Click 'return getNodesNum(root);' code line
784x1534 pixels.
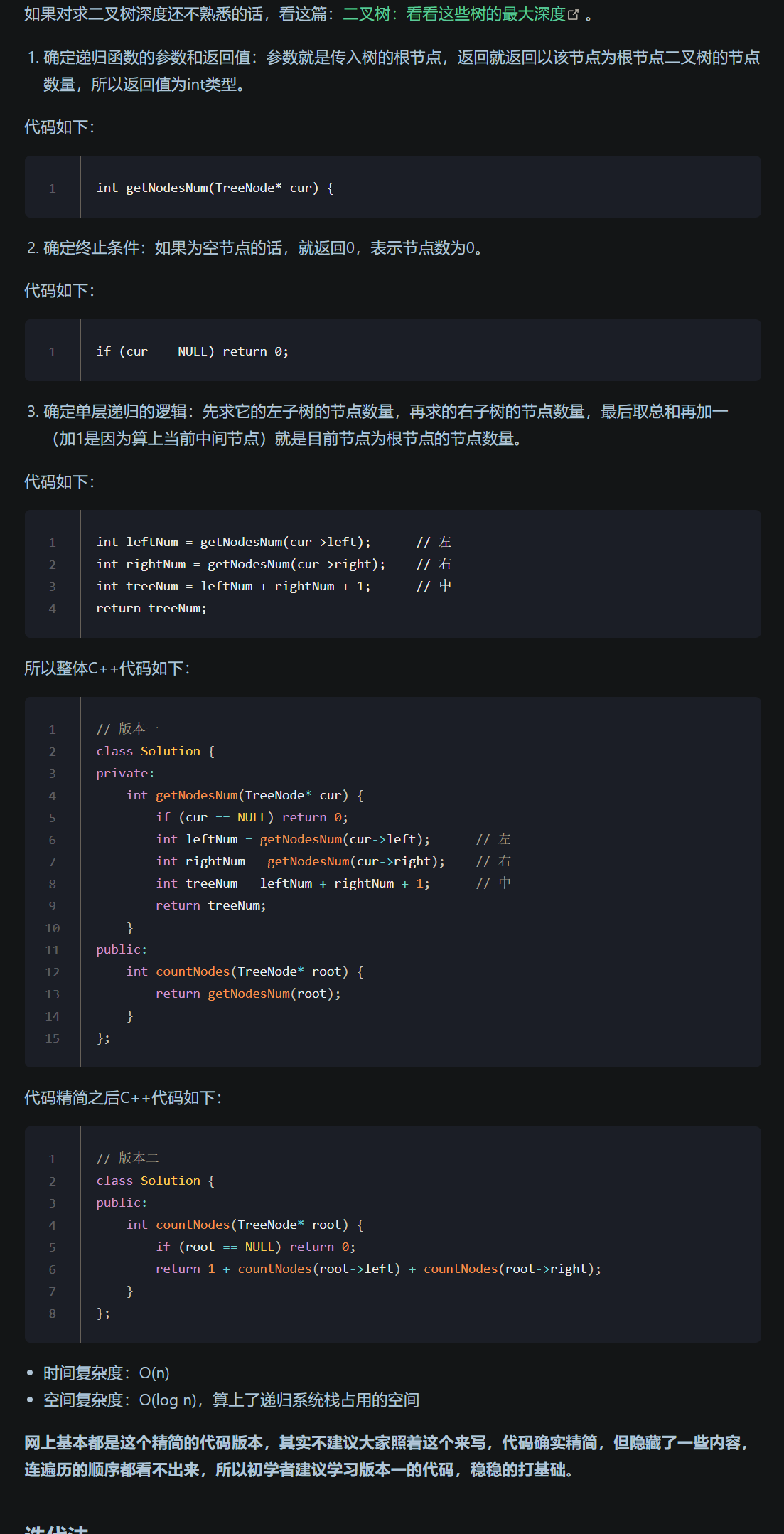tap(248, 994)
